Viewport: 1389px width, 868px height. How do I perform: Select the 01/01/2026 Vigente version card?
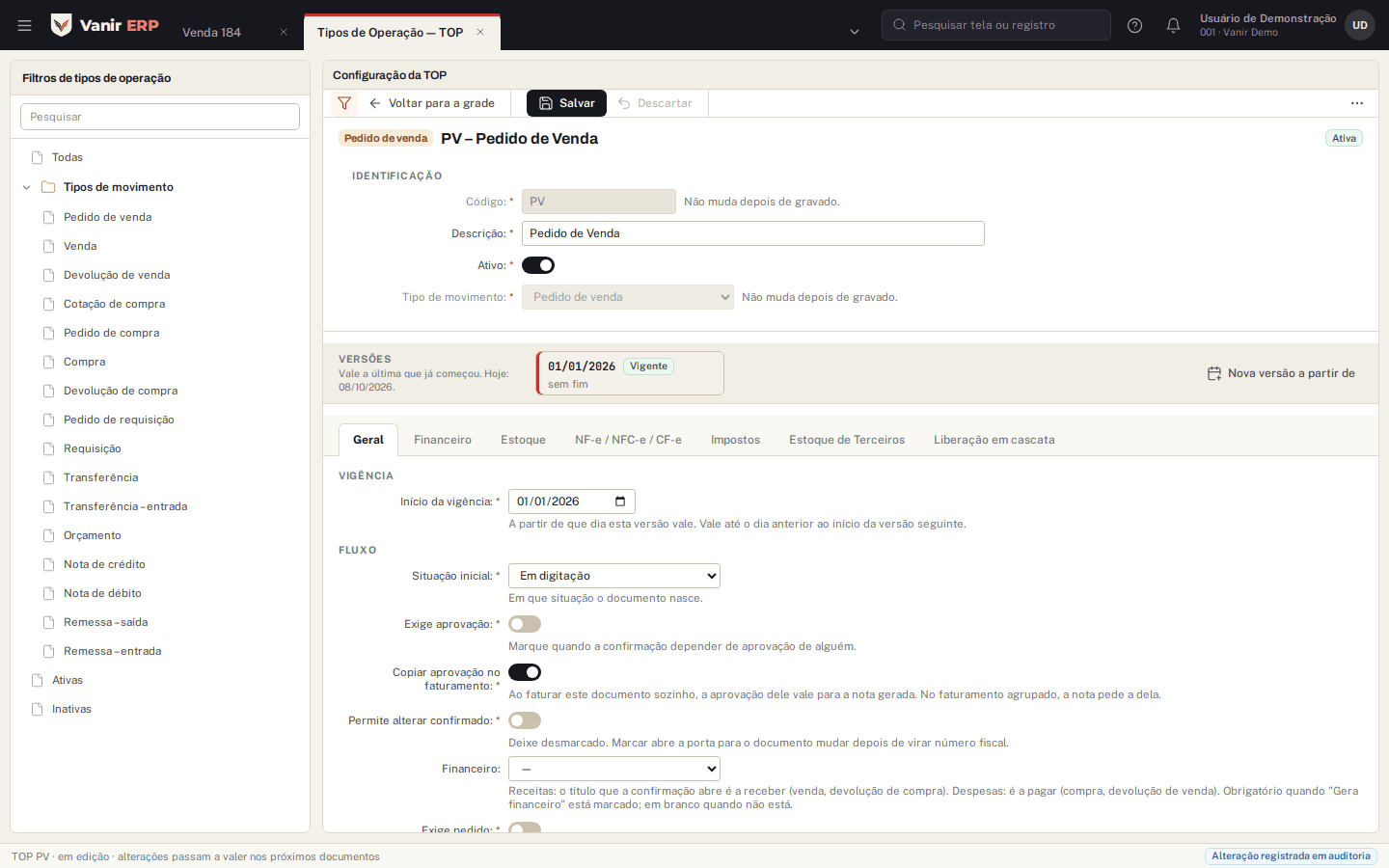[x=630, y=373]
